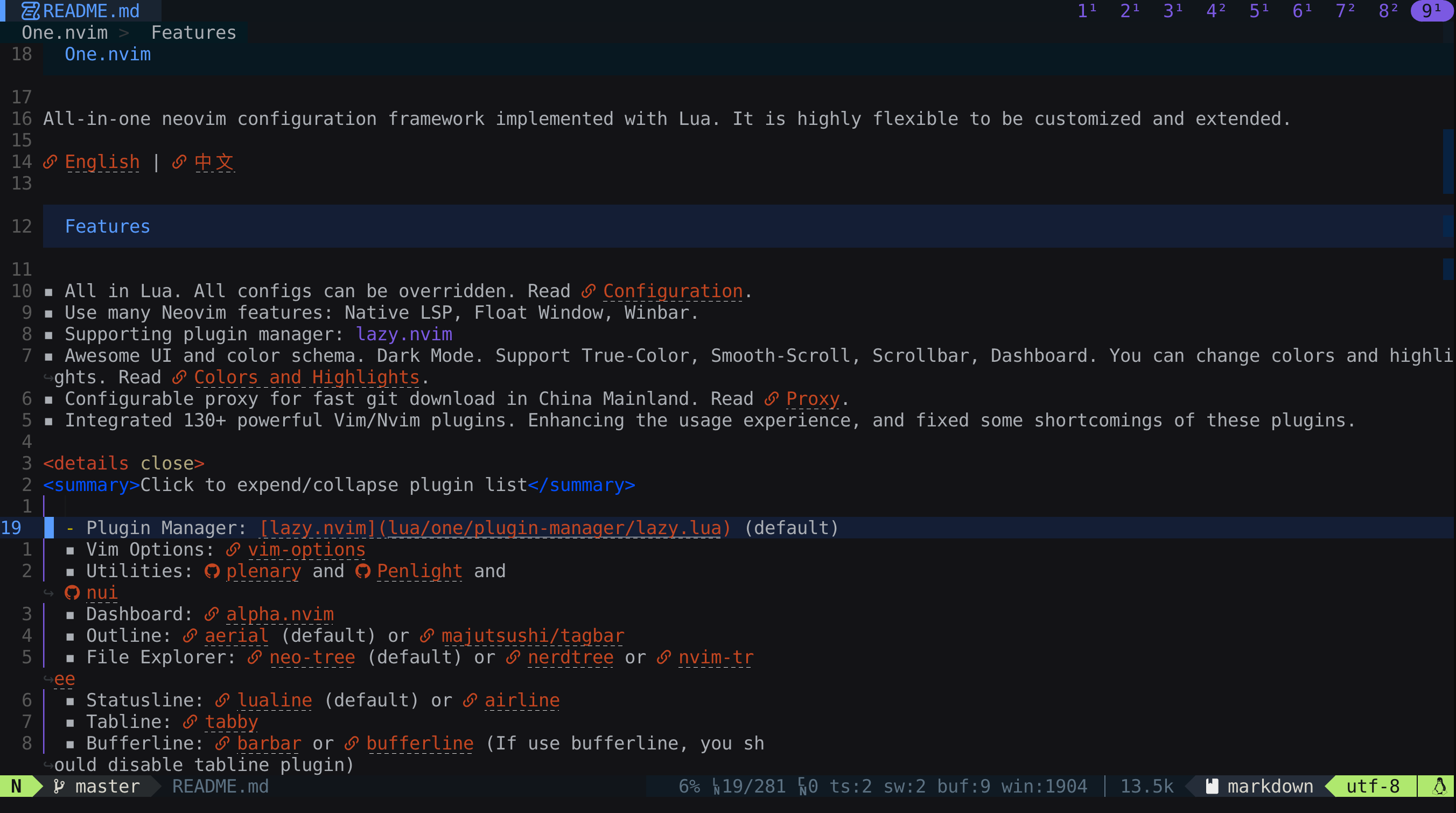The width and height of the screenshot is (1456, 813).
Task: Switch to tab number 4
Action: click(x=1215, y=11)
